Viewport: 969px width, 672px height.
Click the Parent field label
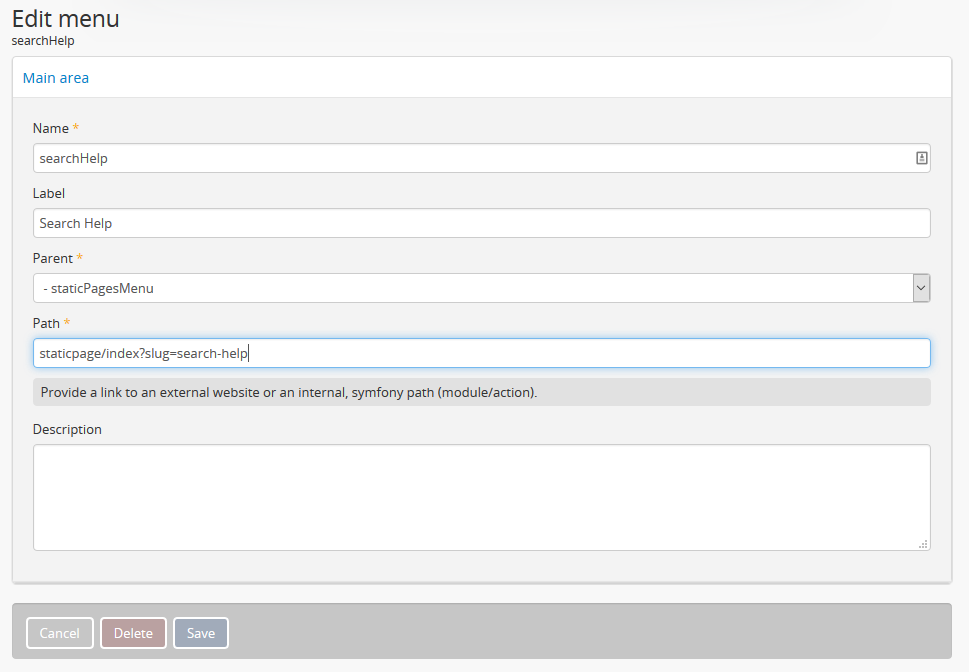pos(53,258)
